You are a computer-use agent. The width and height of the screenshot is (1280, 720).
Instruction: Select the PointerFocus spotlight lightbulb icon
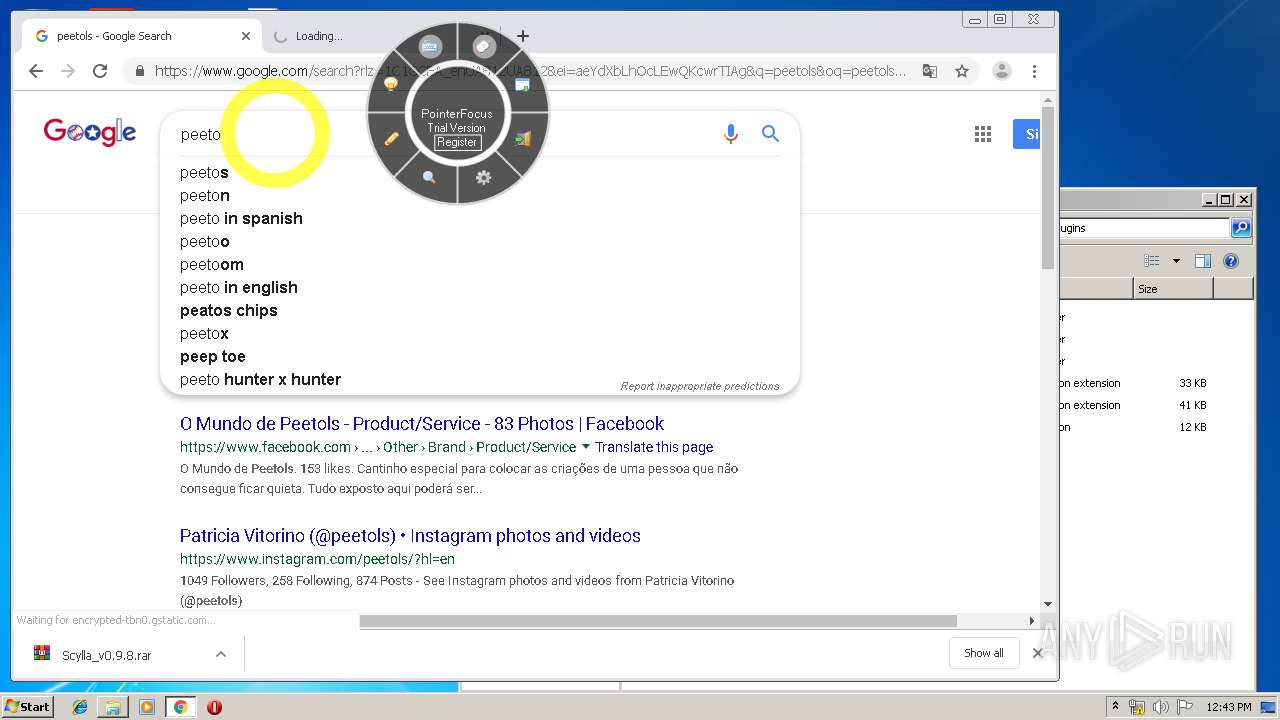pos(391,84)
